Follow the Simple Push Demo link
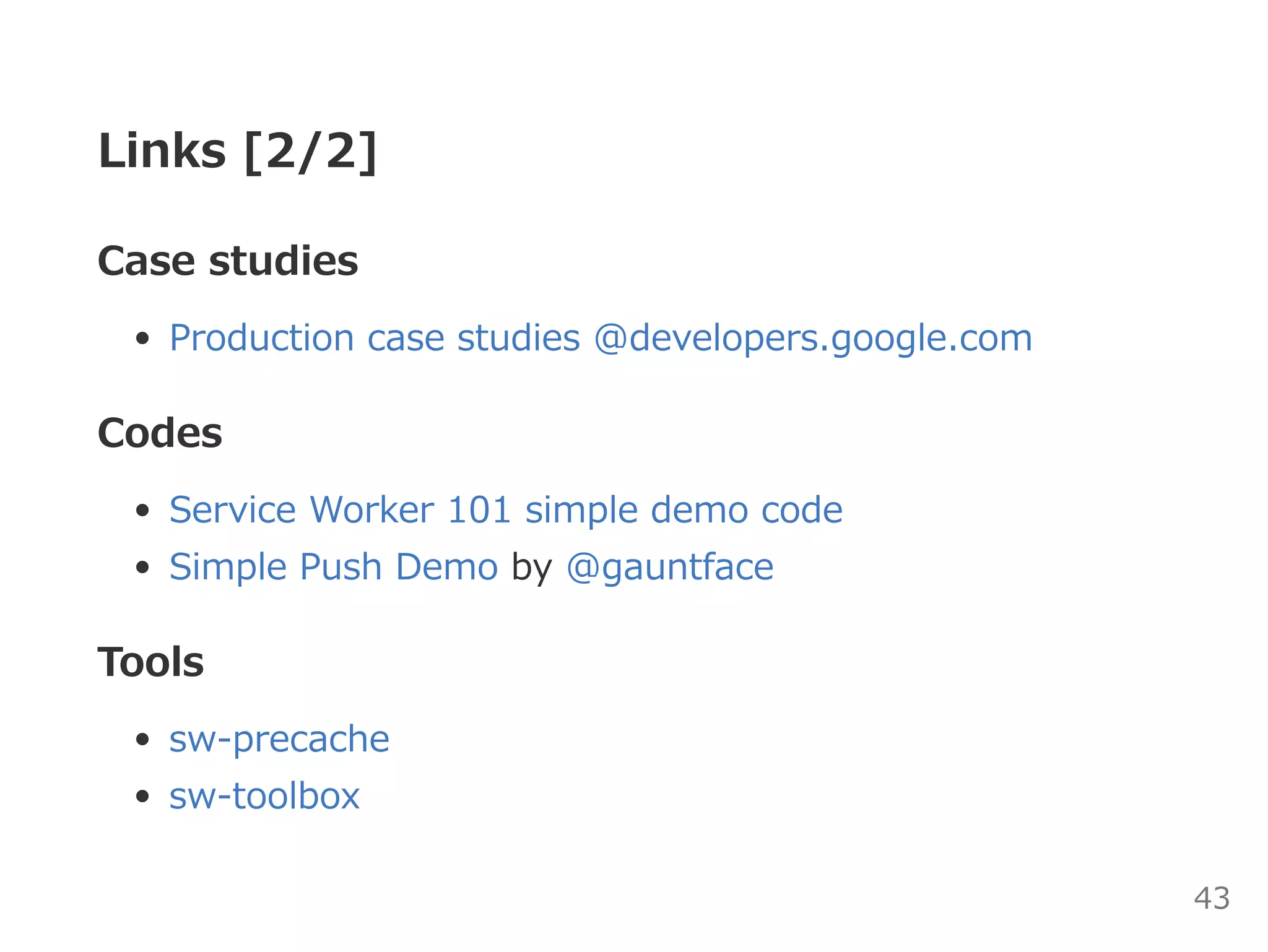The width and height of the screenshot is (1268, 952). point(333,568)
